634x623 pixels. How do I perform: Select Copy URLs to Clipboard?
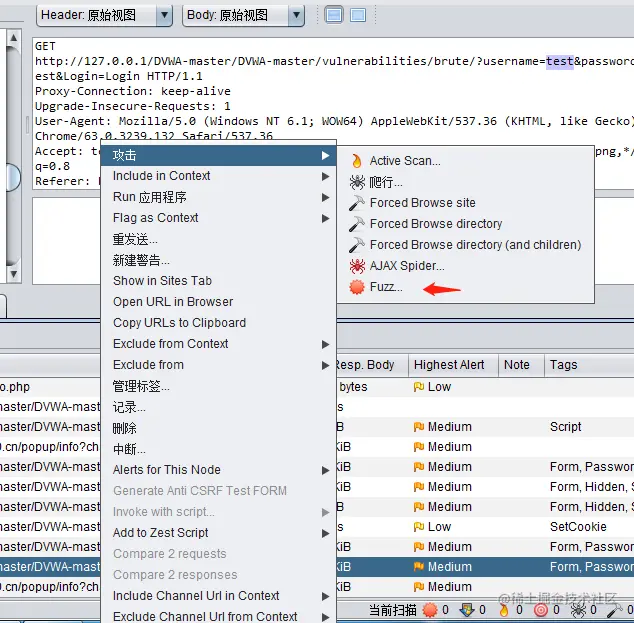218,323
